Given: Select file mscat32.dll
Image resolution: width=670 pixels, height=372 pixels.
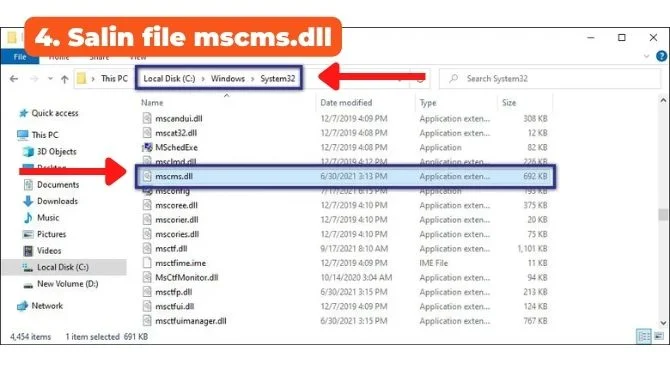Looking at the screenshot, I should pos(176,133).
